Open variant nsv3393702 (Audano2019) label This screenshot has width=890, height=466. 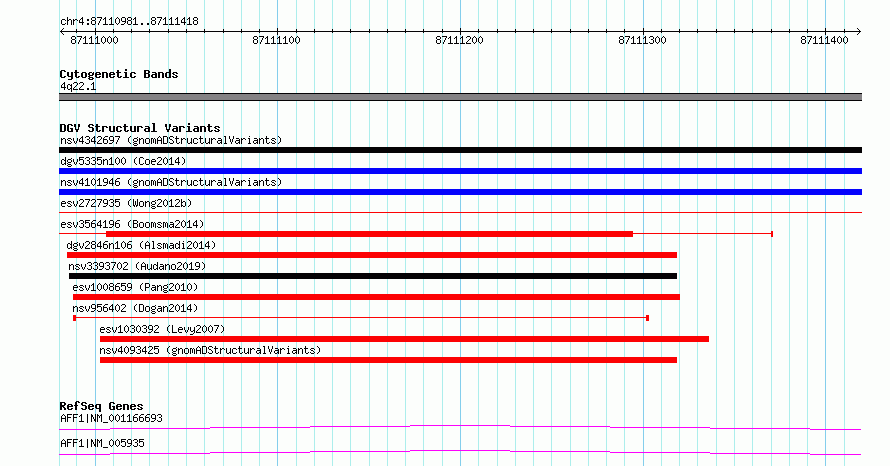(137, 266)
